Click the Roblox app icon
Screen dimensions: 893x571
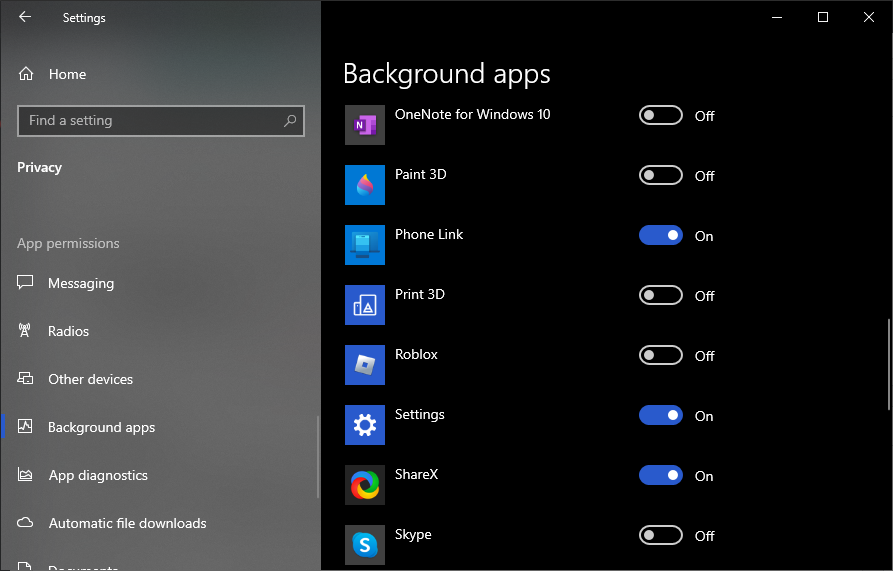(364, 365)
